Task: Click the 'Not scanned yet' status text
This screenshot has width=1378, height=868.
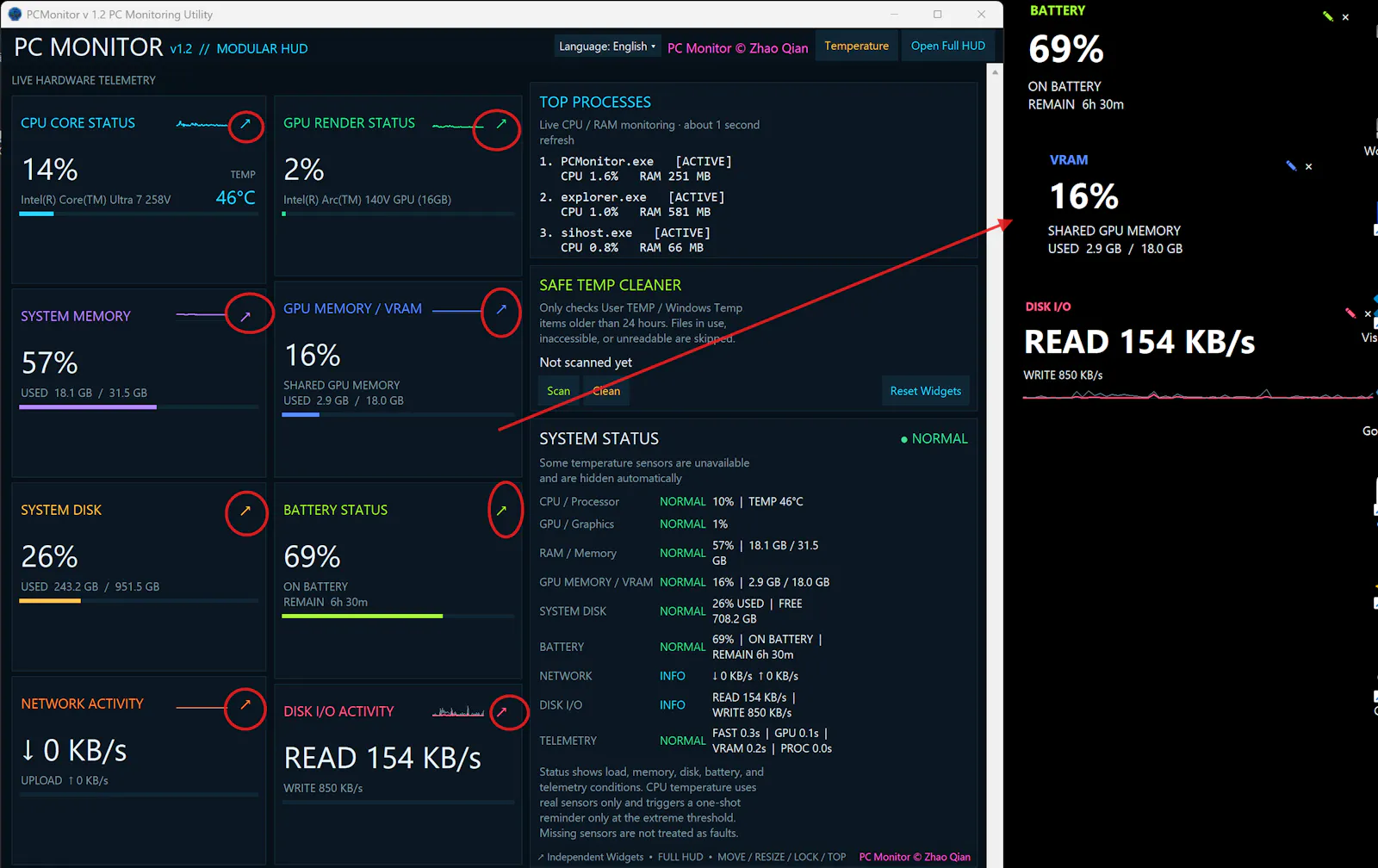Action: pyautogui.click(x=586, y=363)
